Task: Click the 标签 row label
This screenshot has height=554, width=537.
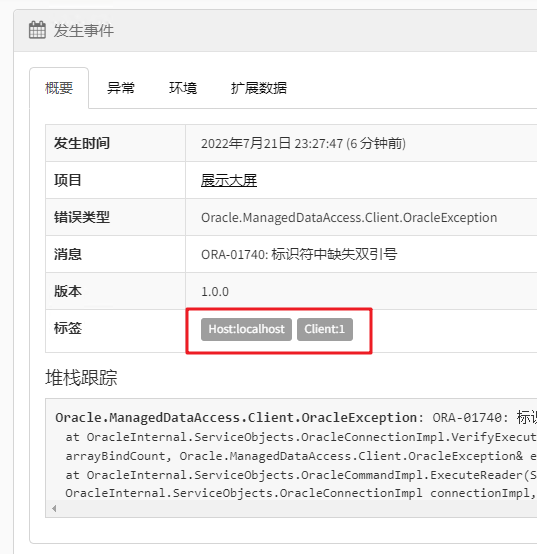Action: (67, 328)
